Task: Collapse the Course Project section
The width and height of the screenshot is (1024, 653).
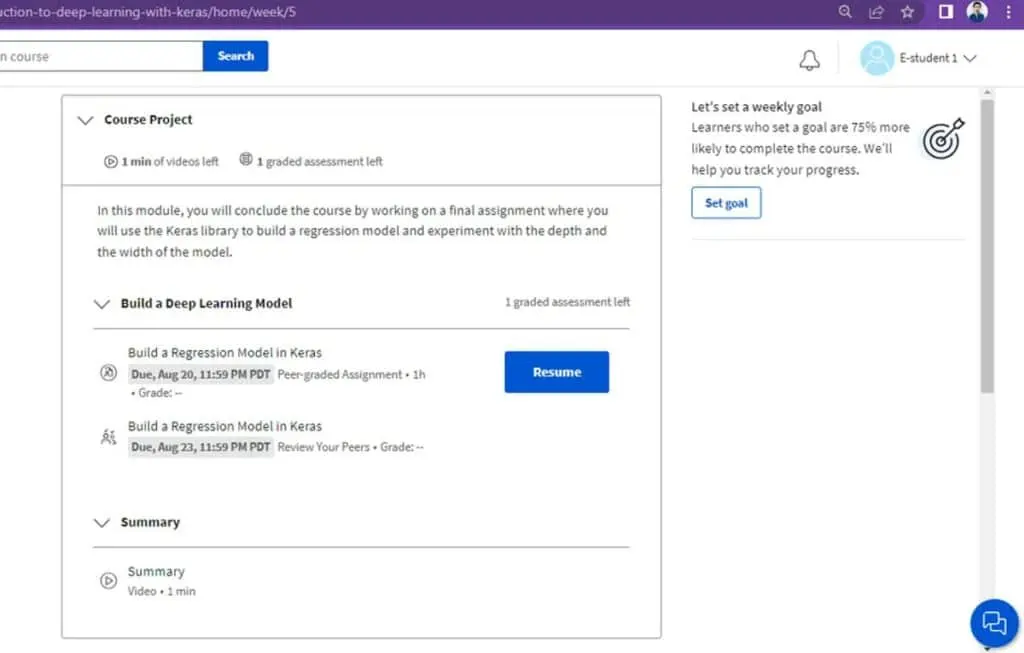Action: coord(86,120)
